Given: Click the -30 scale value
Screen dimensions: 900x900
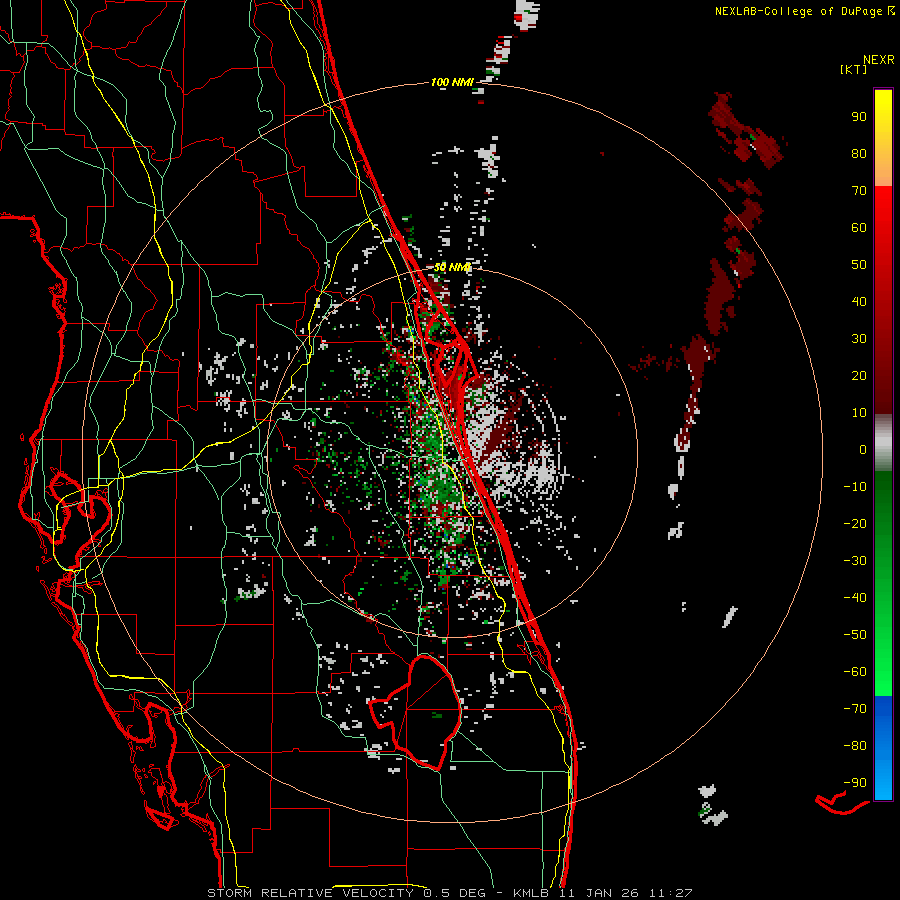Looking at the screenshot, I should pyautogui.click(x=855, y=561).
